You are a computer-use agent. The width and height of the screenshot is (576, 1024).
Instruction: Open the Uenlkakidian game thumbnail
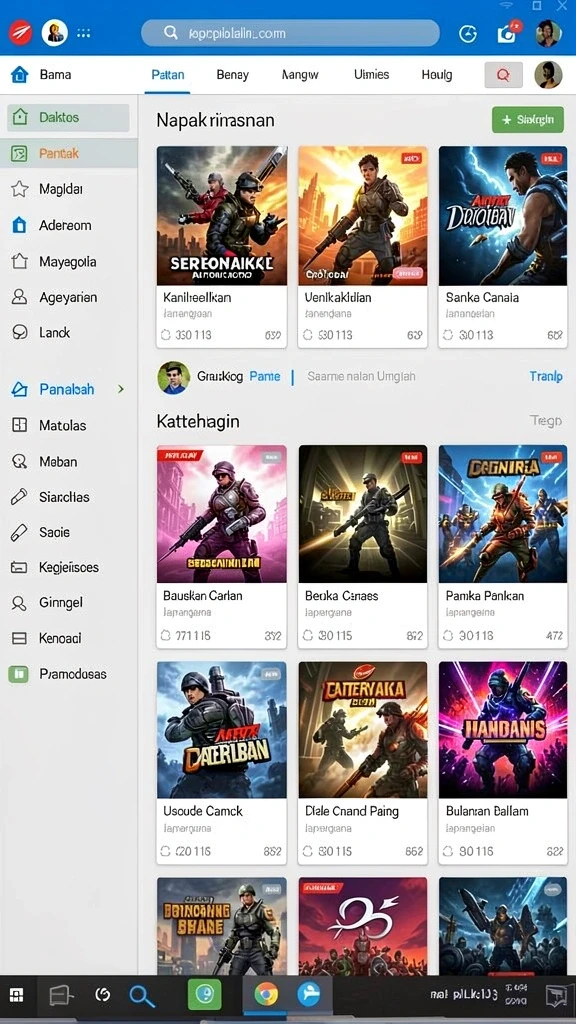(x=363, y=216)
